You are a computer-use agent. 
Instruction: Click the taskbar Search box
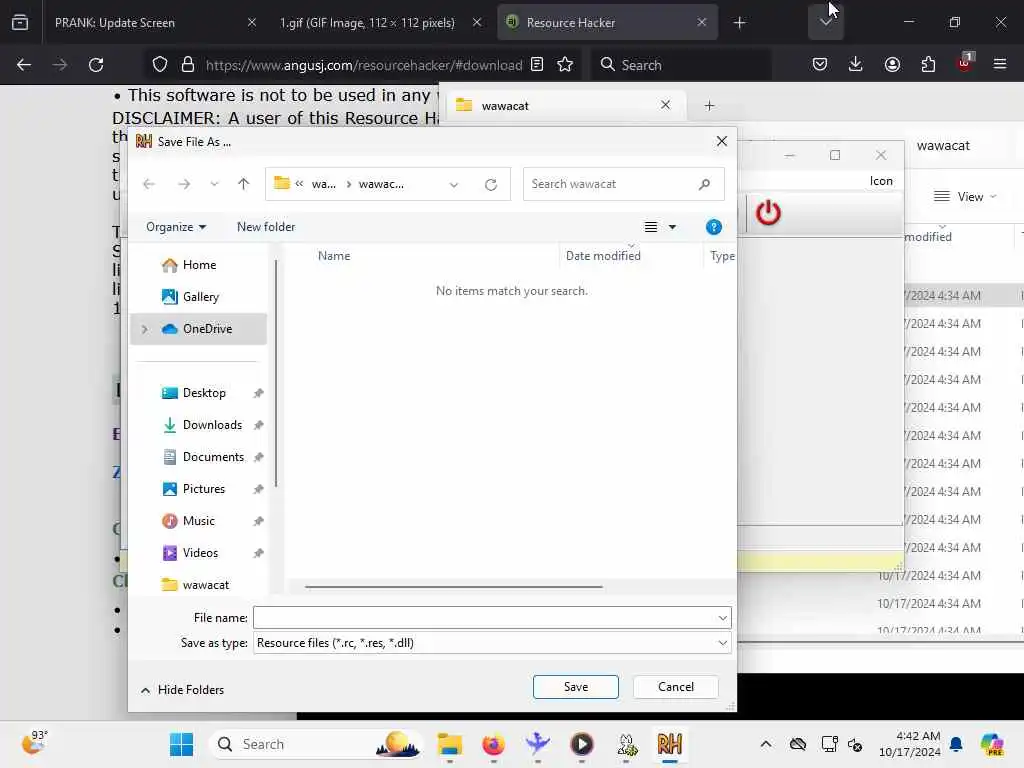coord(316,744)
